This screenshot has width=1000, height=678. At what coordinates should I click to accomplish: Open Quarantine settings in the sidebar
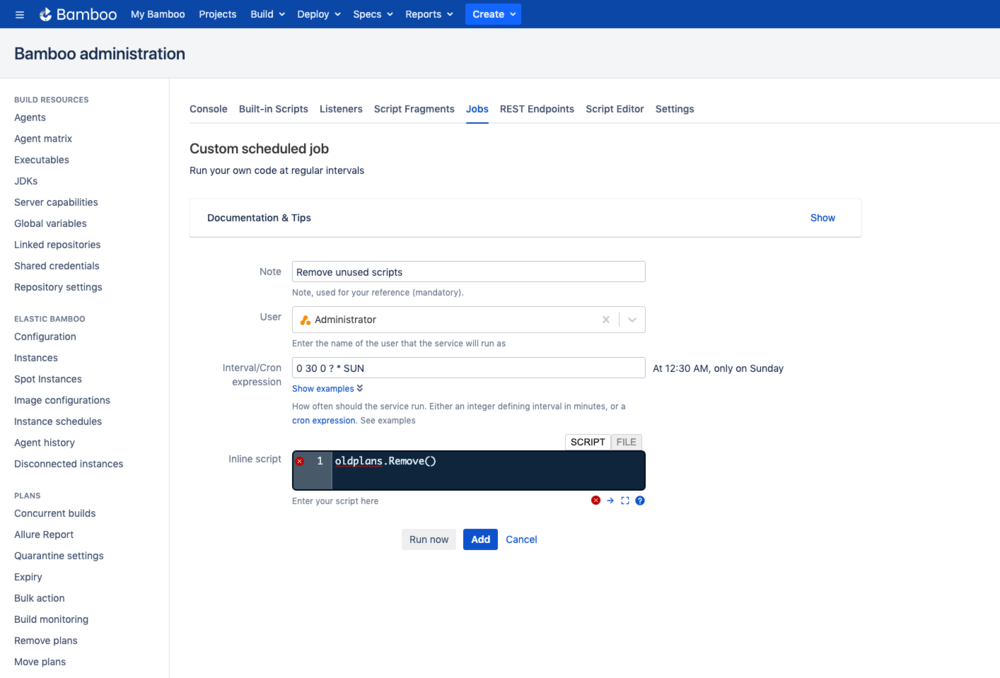59,556
